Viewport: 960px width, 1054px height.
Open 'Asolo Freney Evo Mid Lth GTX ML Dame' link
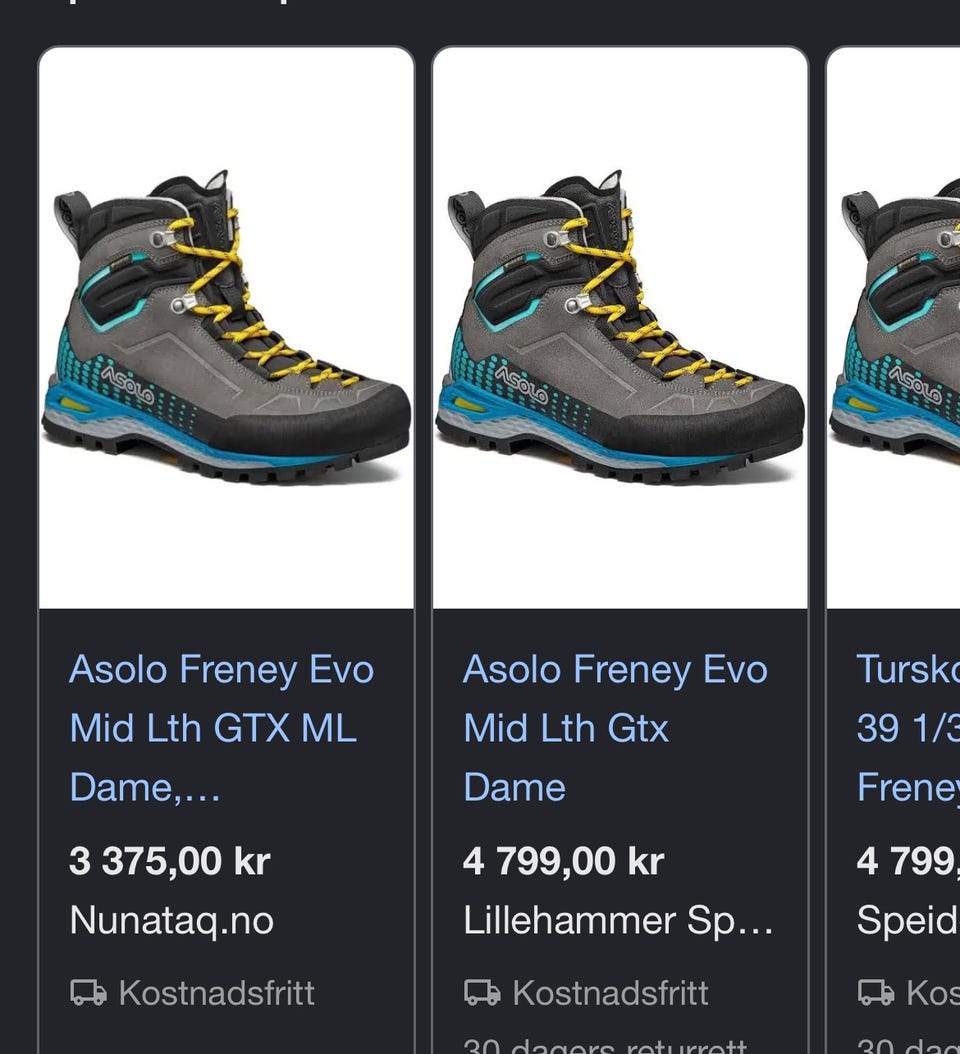(x=222, y=728)
